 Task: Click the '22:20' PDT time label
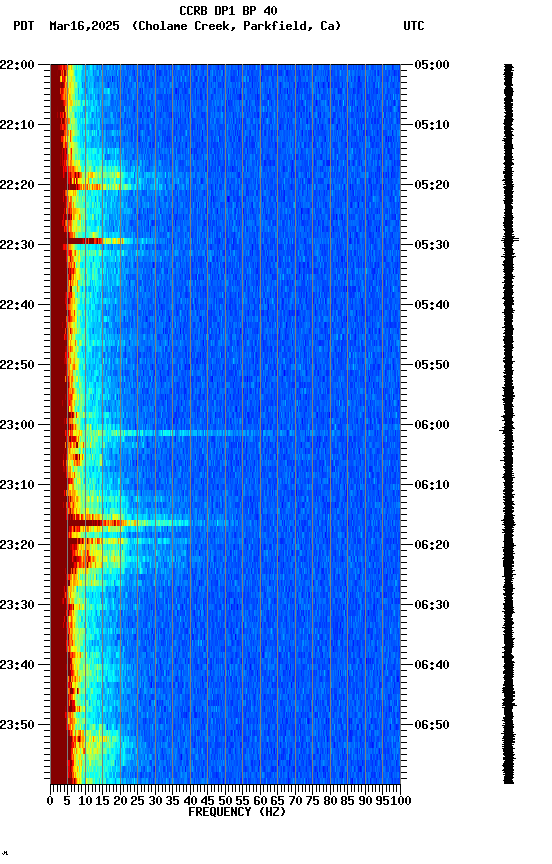(17, 185)
